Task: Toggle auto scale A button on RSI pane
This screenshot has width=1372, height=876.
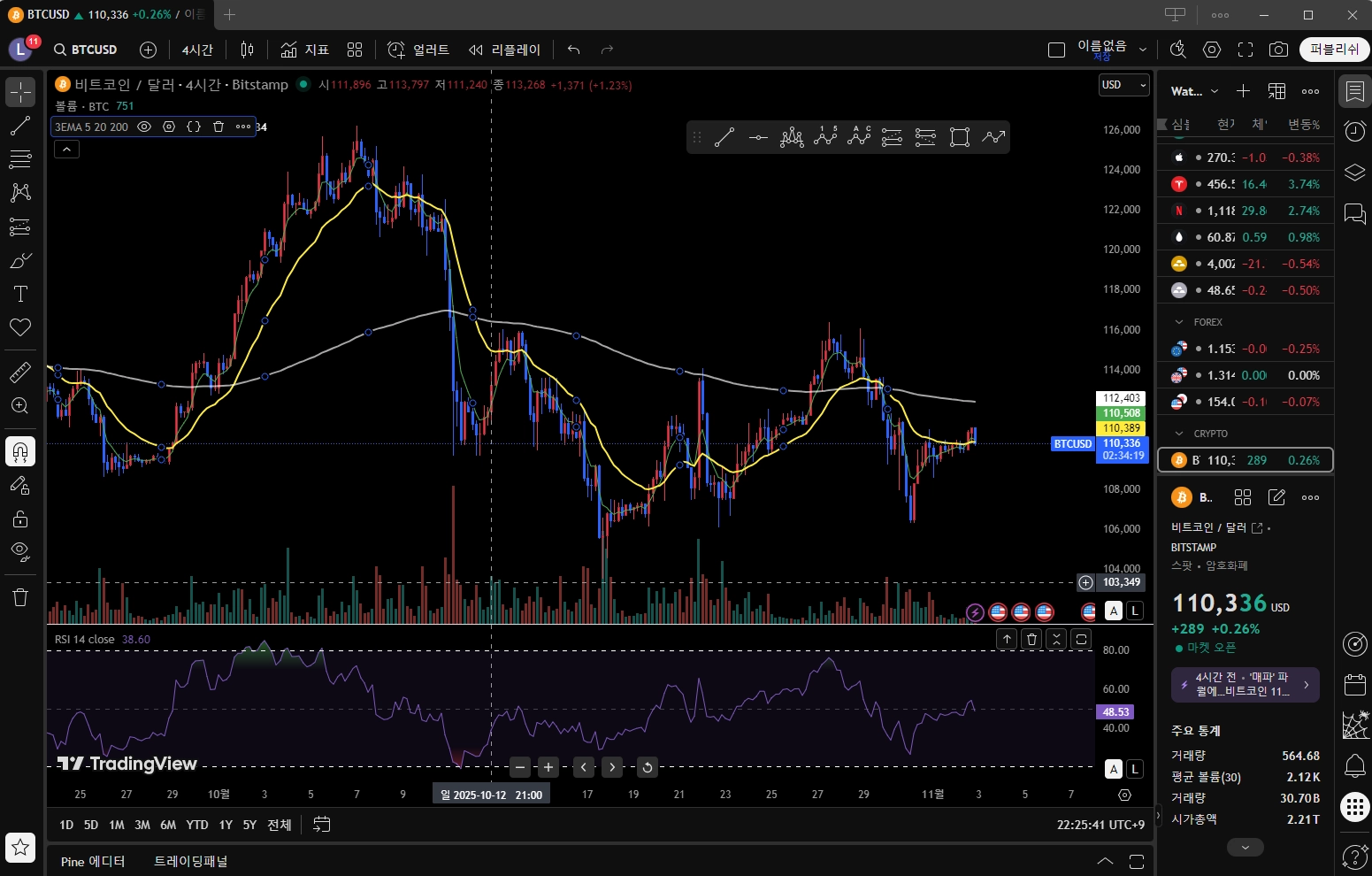Action: tap(1114, 769)
